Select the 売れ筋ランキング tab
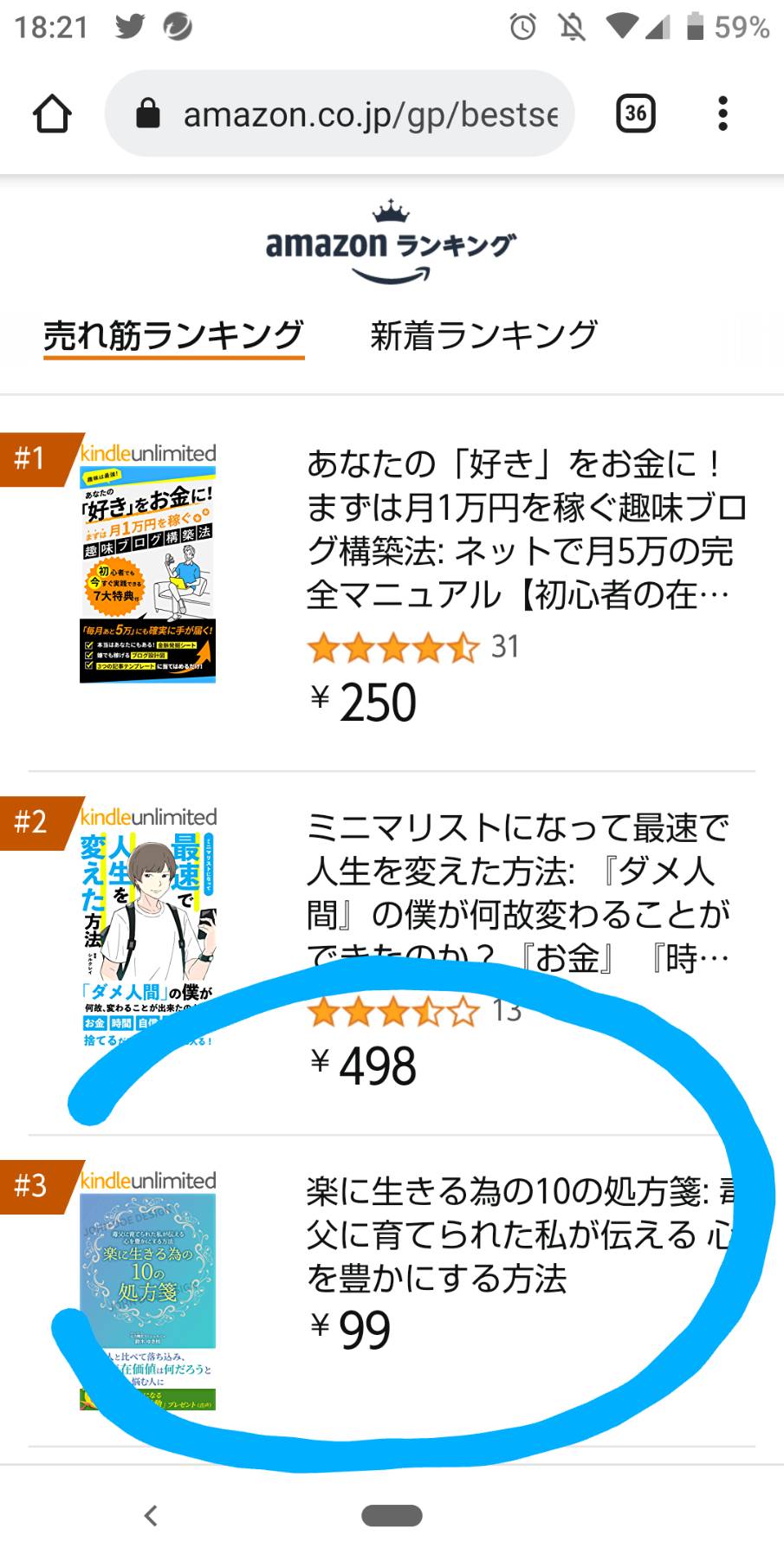Viewport: 784px width, 1568px height. pos(173,336)
